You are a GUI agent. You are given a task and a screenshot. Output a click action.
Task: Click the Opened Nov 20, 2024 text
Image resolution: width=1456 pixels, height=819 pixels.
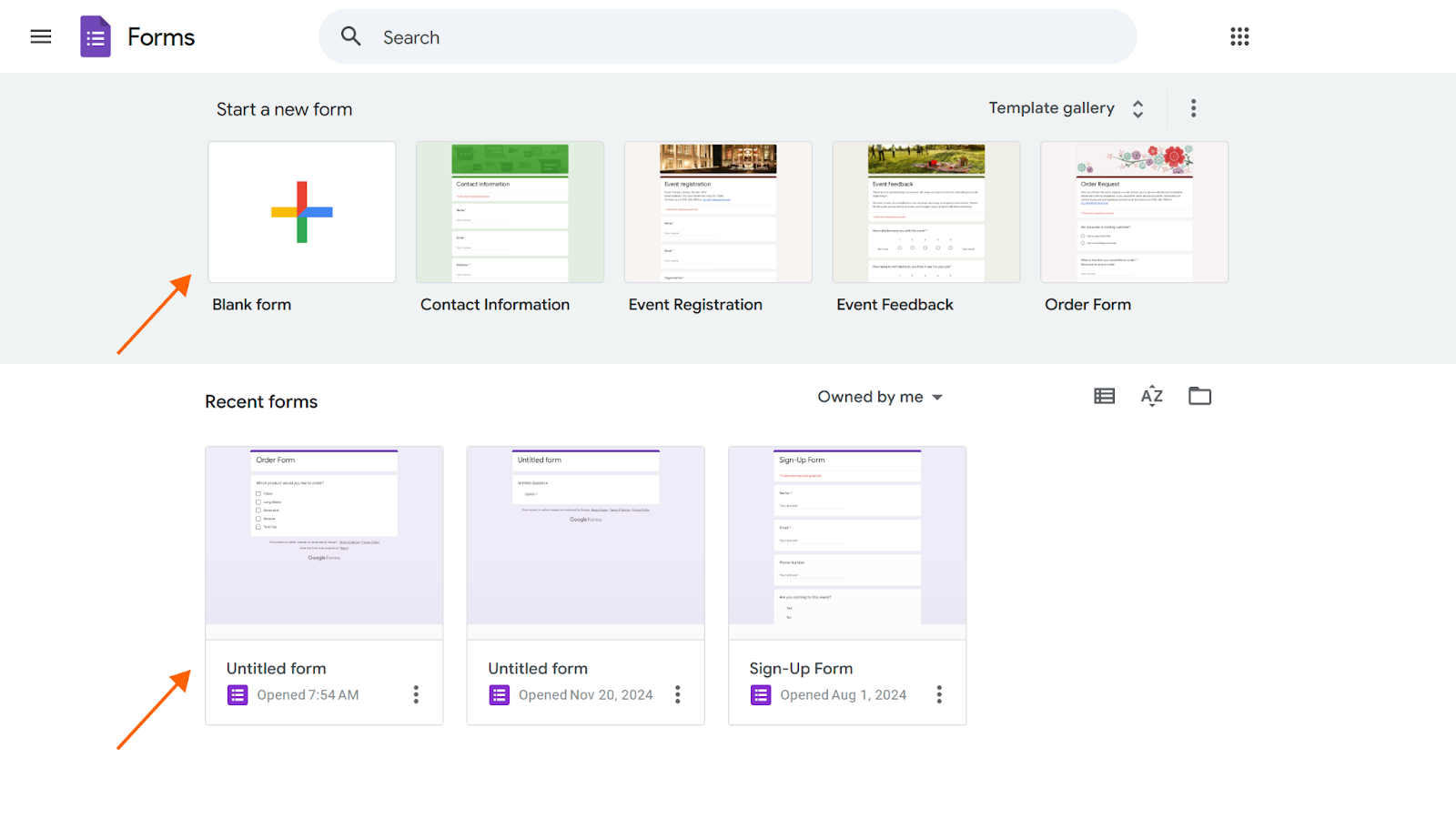coord(585,695)
